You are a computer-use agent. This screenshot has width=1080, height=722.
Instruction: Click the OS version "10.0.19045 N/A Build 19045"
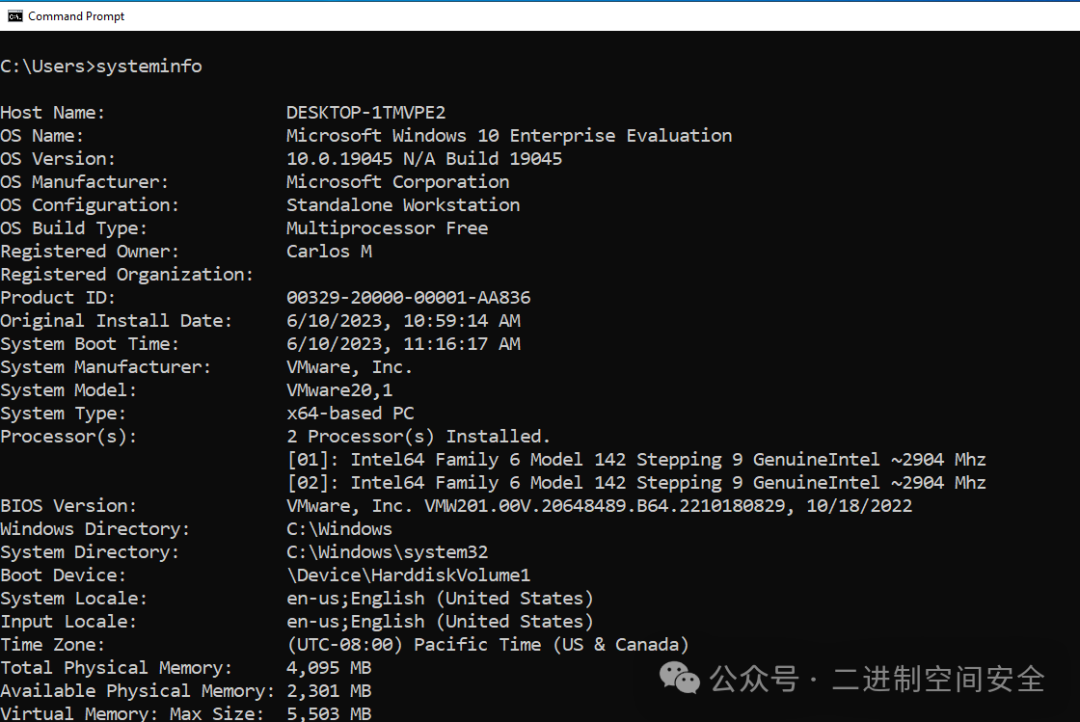click(x=424, y=158)
